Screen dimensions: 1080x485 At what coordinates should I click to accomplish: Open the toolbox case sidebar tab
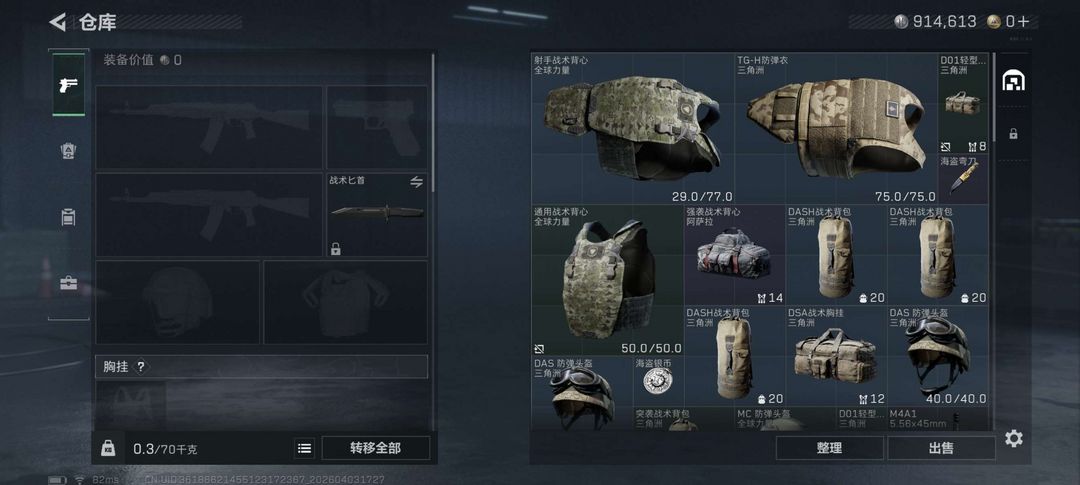pyautogui.click(x=69, y=282)
